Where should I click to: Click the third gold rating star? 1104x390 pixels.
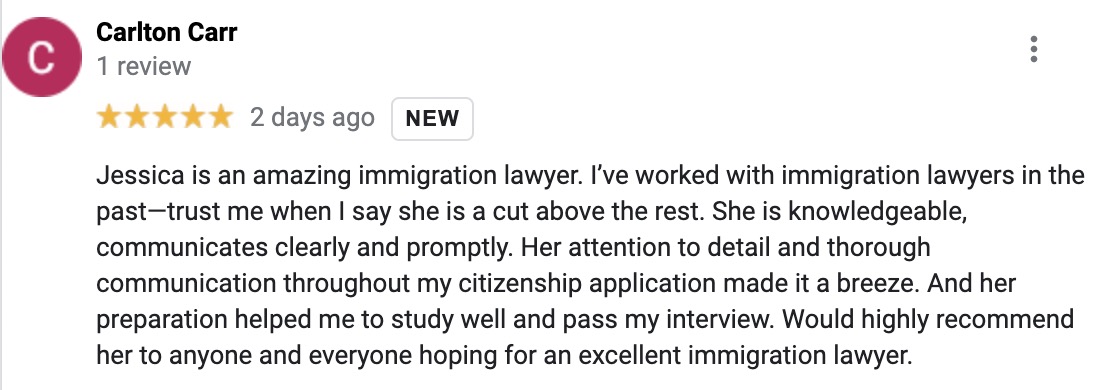(x=164, y=118)
